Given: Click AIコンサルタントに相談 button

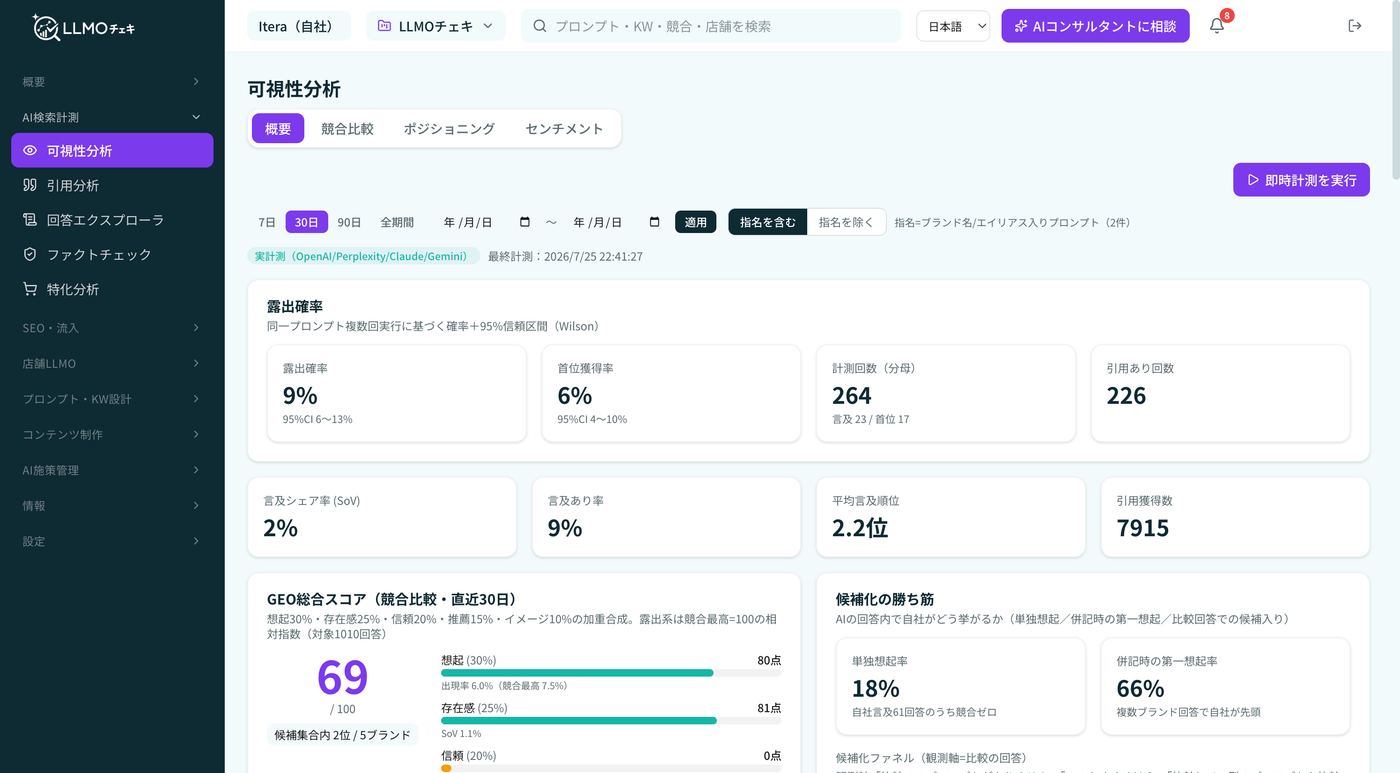Looking at the screenshot, I should pyautogui.click(x=1095, y=26).
